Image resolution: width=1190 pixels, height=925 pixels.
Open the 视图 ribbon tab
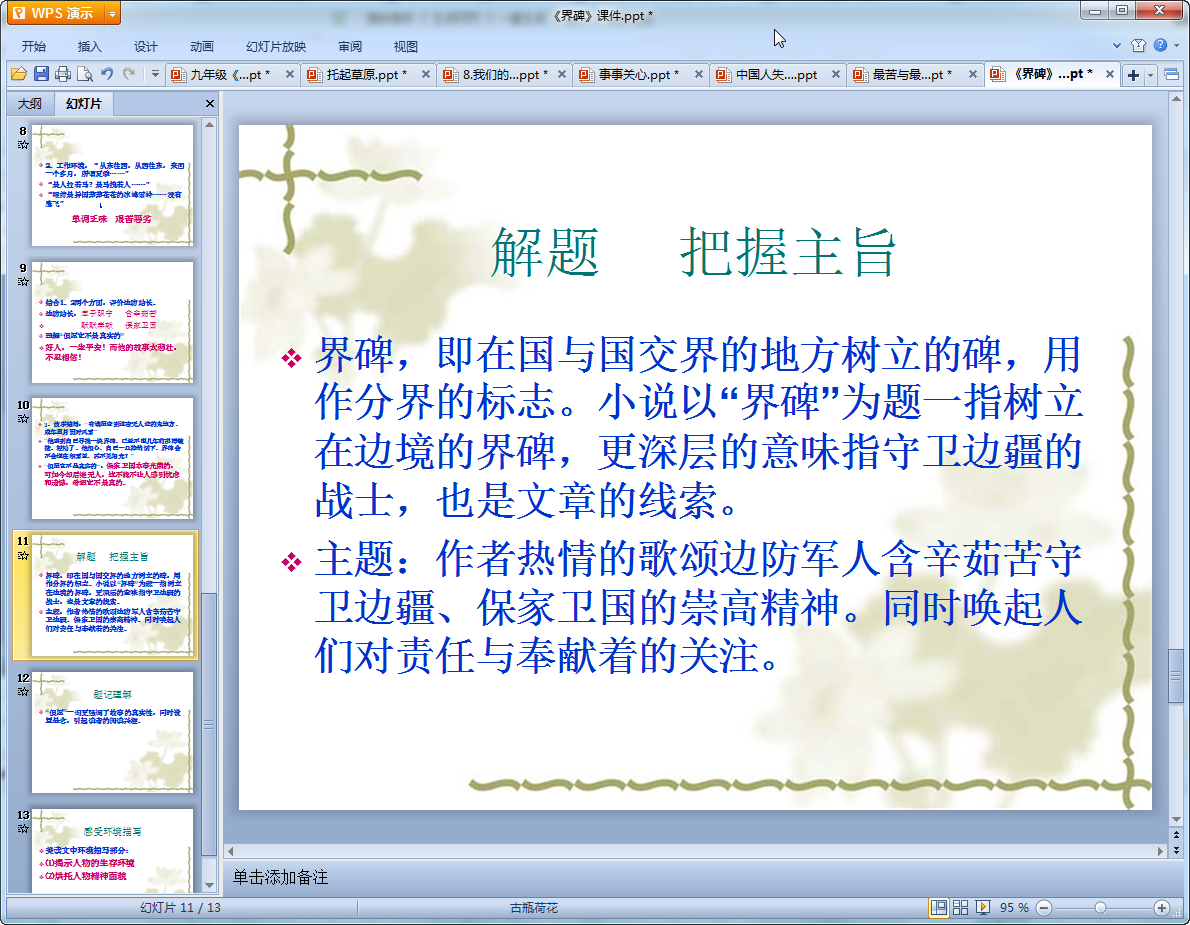(x=406, y=46)
